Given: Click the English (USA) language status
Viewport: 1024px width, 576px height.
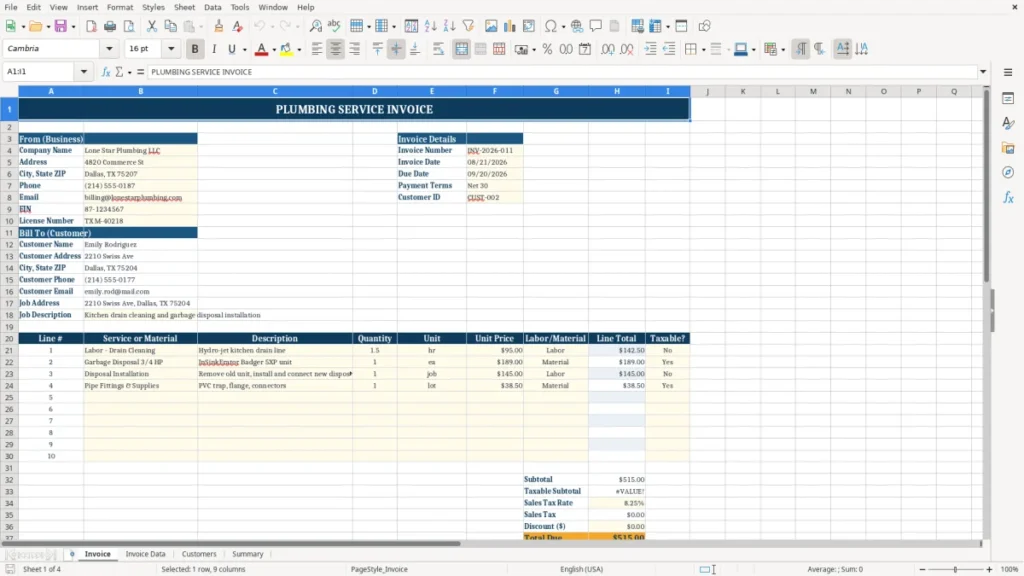Looking at the screenshot, I should click(581, 569).
